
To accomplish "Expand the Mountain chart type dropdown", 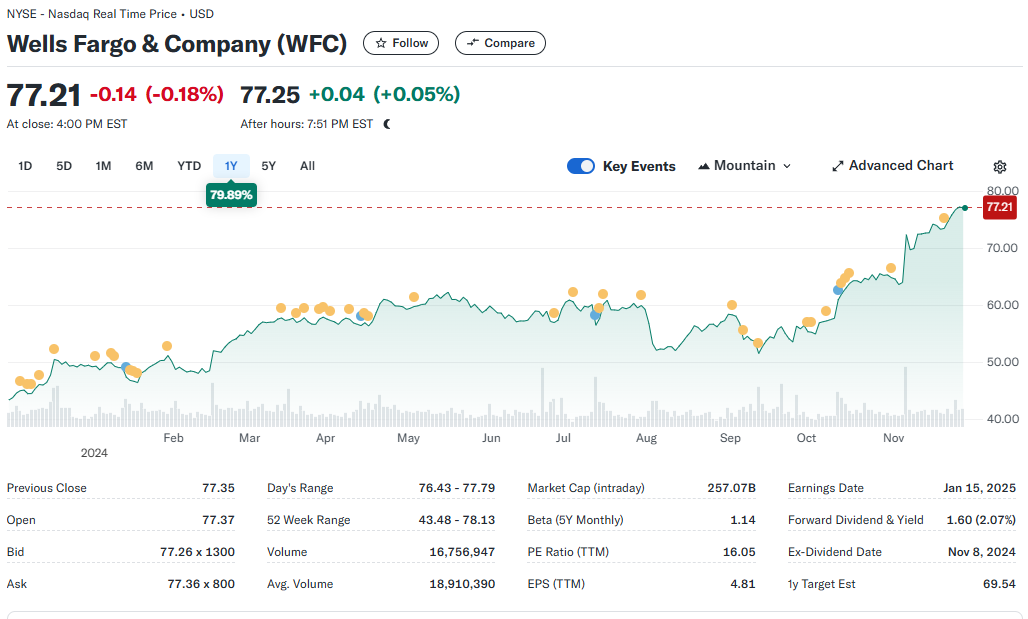I will tap(745, 166).
